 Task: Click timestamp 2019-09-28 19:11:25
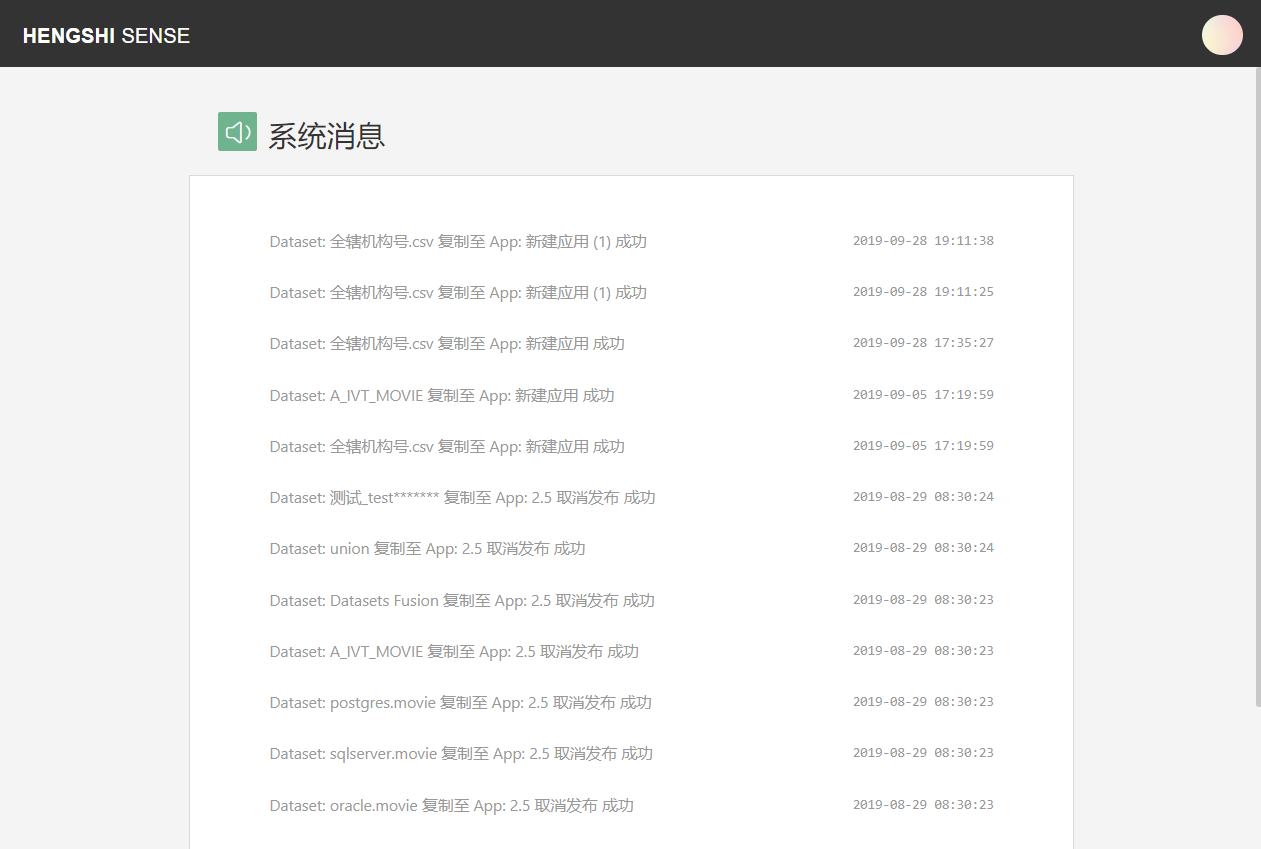point(923,292)
